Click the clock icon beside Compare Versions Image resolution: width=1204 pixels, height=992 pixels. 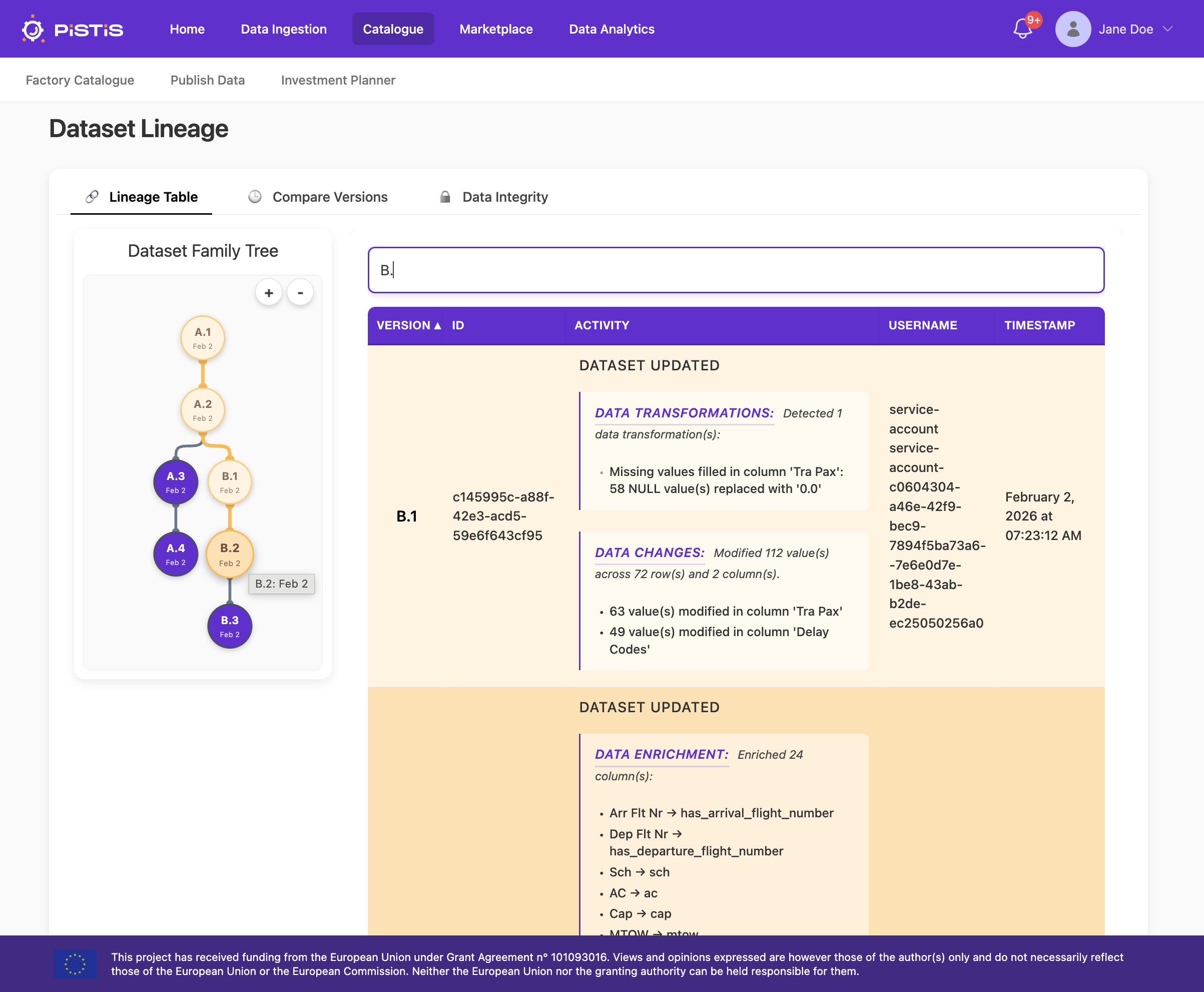click(x=255, y=197)
